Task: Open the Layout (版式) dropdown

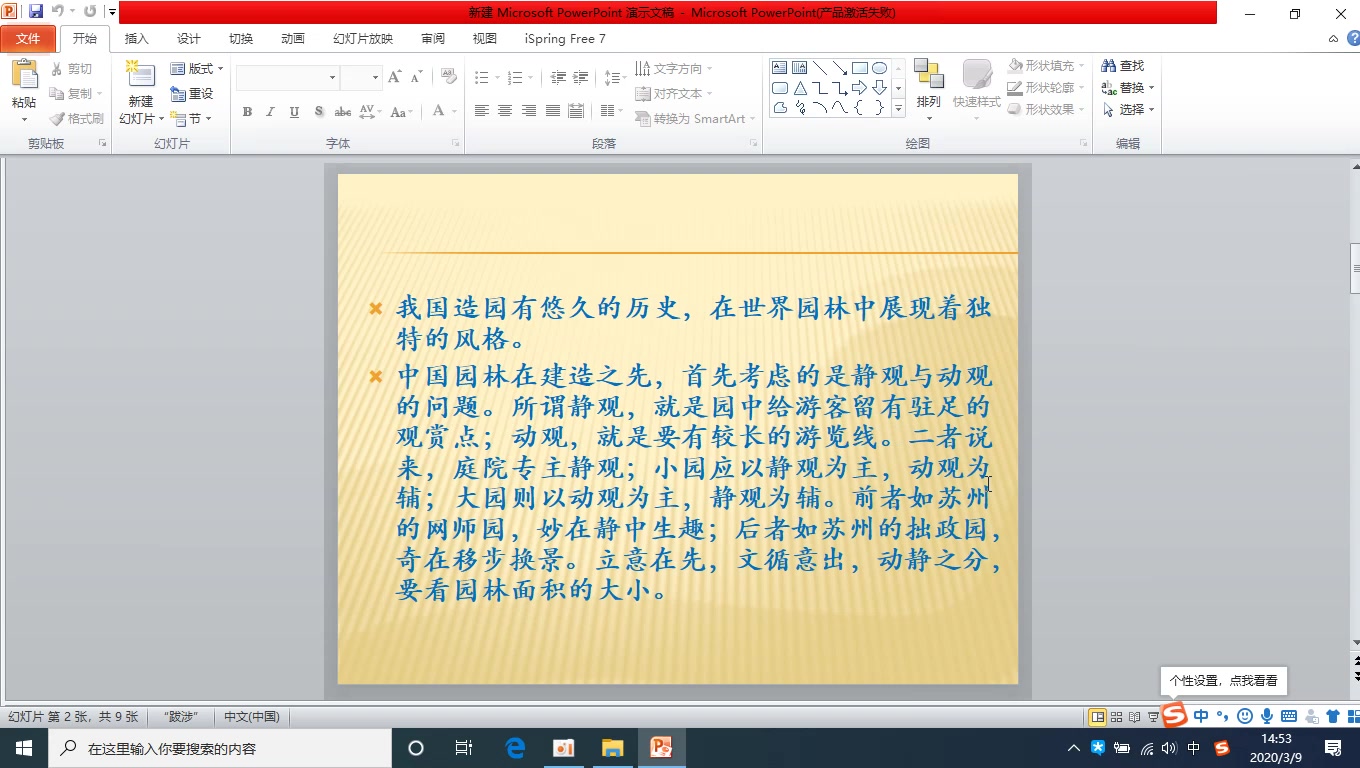Action: [197, 69]
